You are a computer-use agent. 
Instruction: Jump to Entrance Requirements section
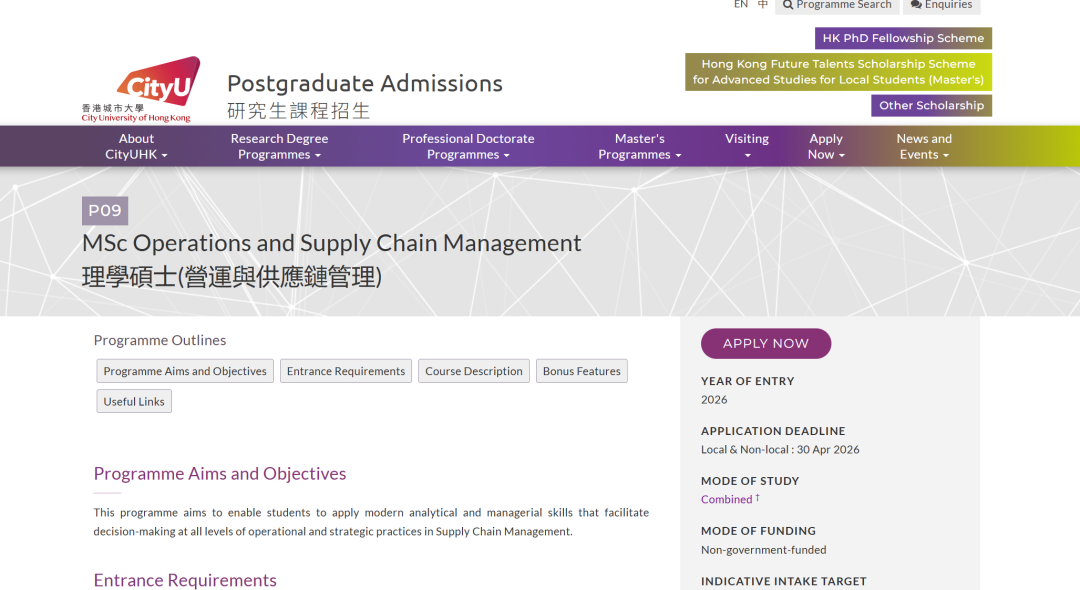click(x=346, y=371)
